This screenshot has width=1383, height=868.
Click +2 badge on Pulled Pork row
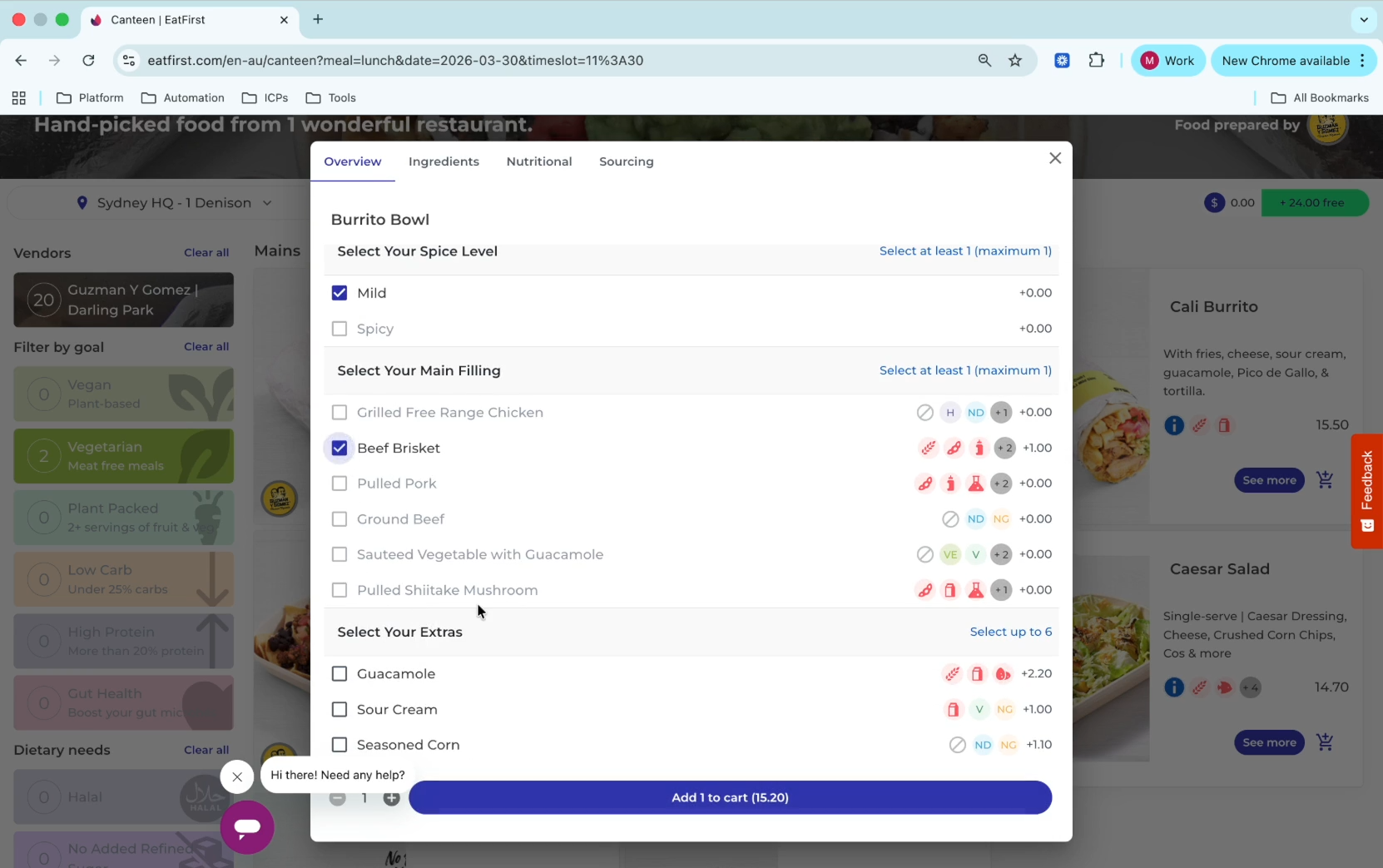click(1001, 484)
